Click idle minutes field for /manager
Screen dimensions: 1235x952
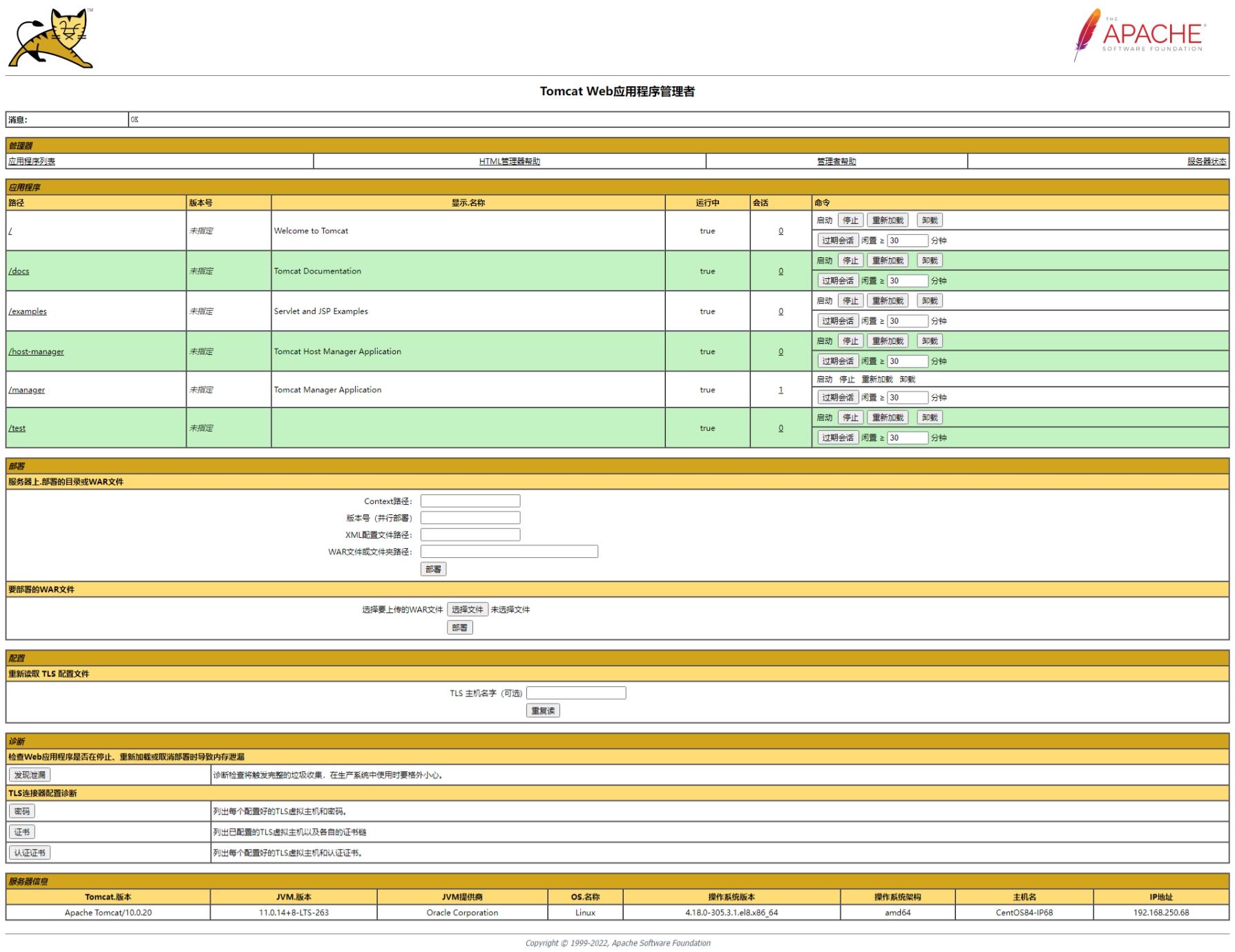(x=908, y=397)
